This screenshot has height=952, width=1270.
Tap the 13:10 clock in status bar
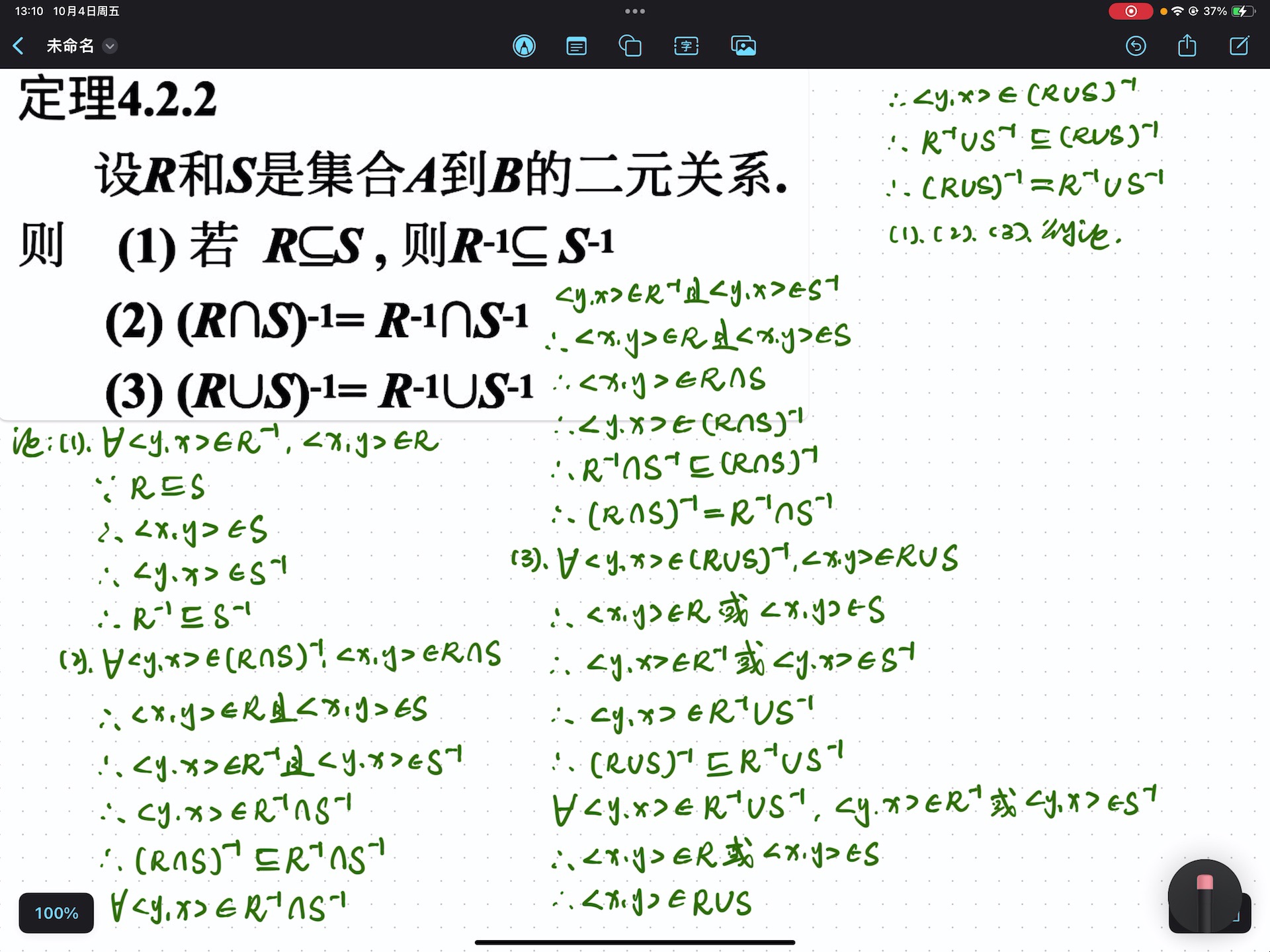[x=29, y=11]
